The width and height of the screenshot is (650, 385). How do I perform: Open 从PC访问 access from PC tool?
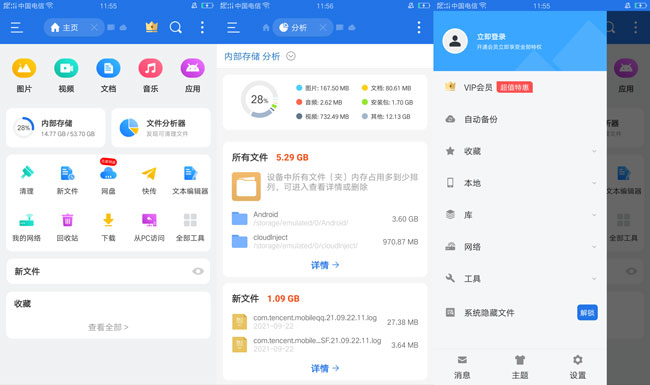(149, 227)
